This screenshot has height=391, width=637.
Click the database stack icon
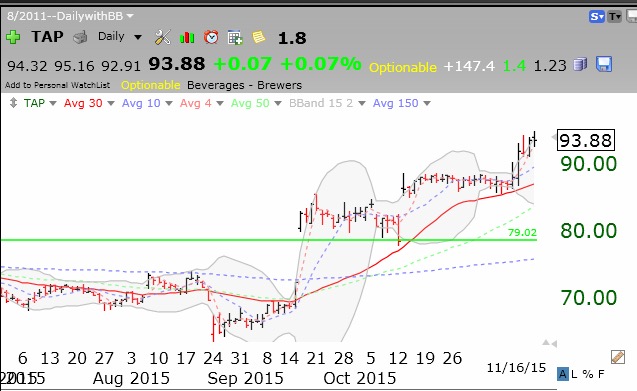581,64
